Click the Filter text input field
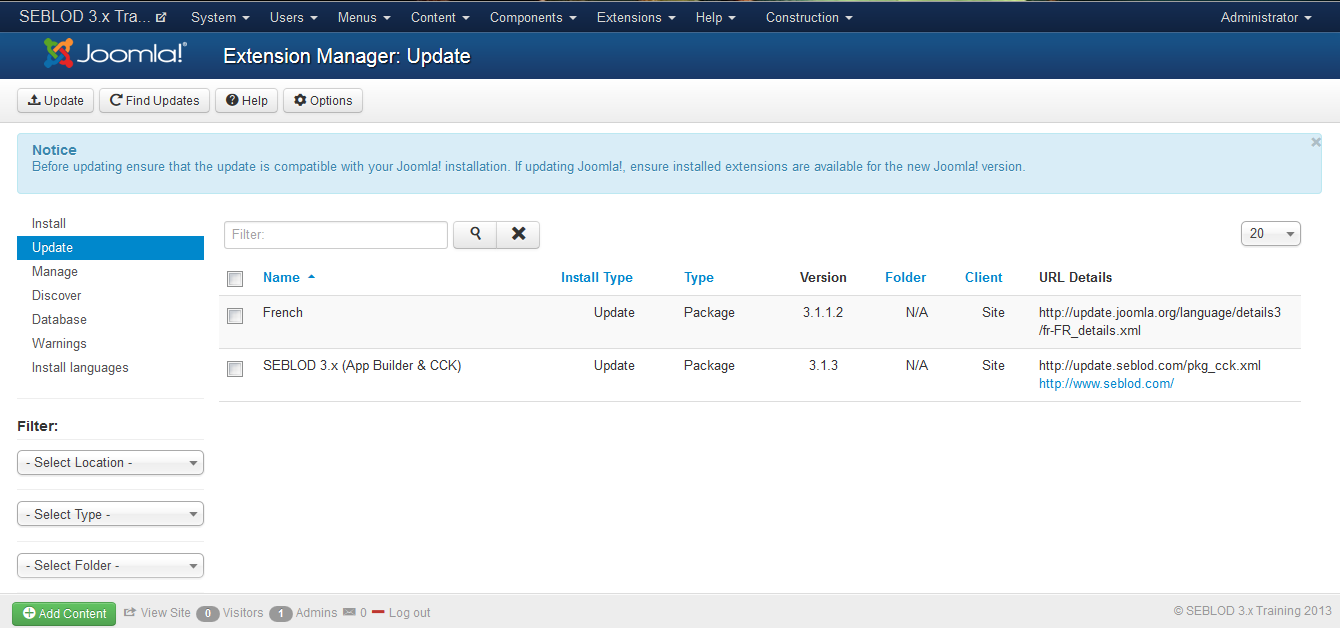1340x628 pixels. [x=336, y=234]
